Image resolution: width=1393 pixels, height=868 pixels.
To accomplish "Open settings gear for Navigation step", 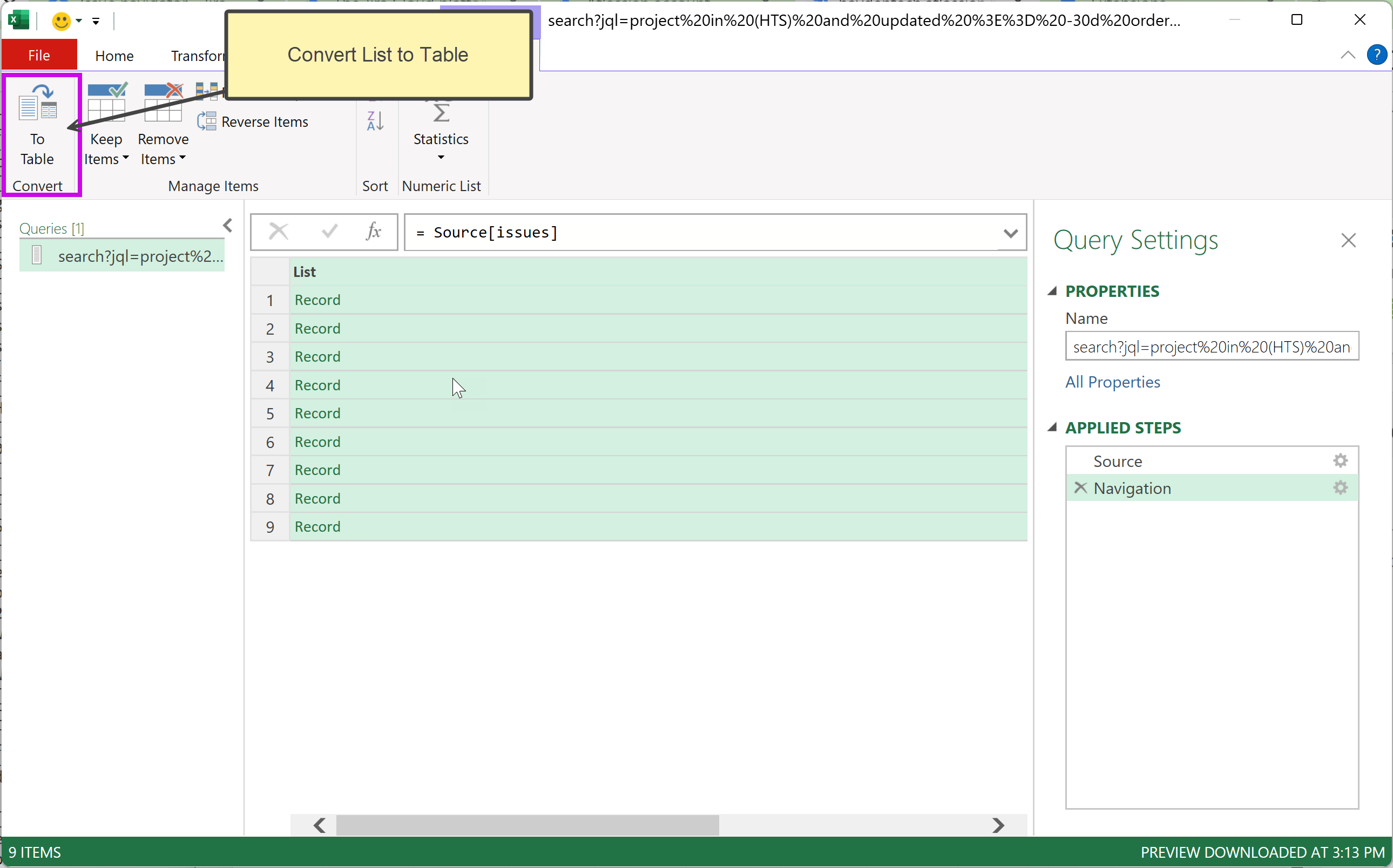I will [1340, 488].
